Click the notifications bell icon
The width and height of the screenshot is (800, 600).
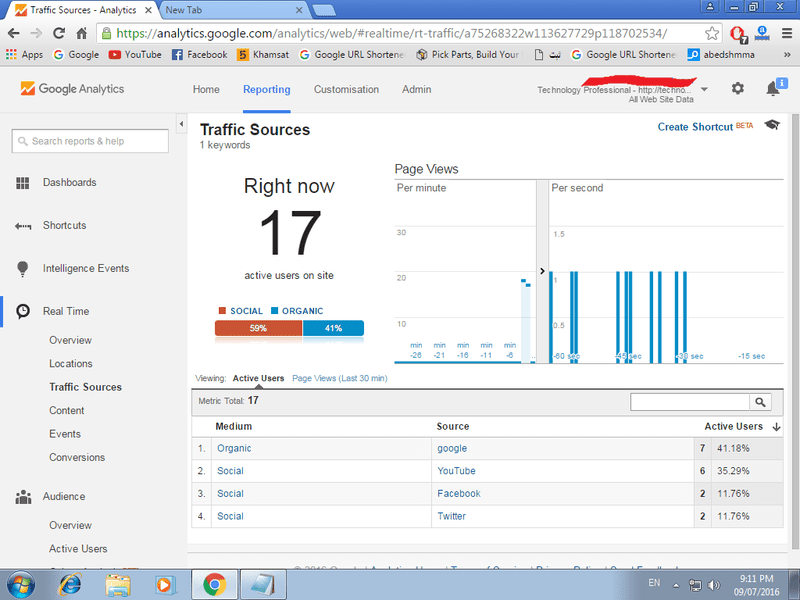pos(773,89)
